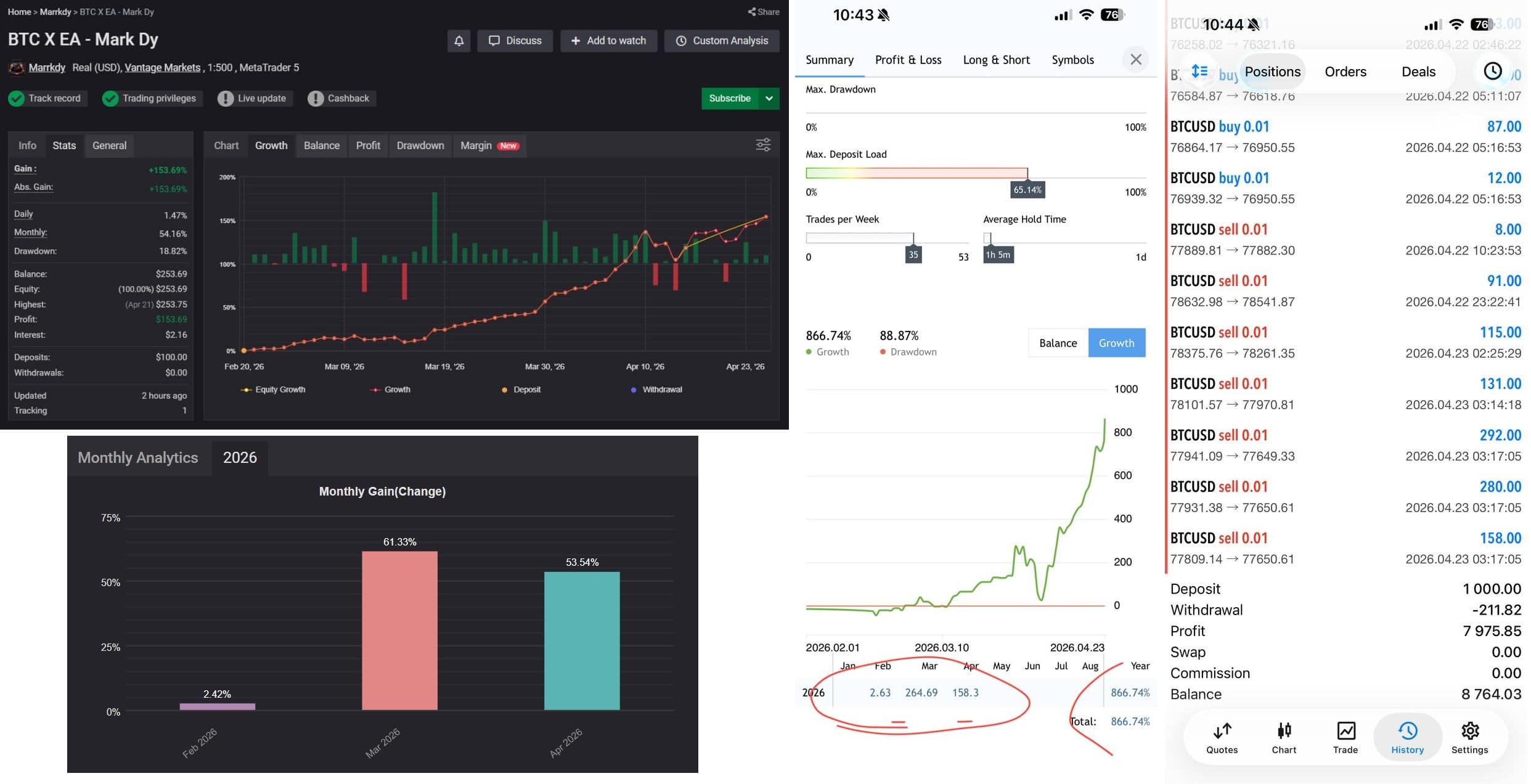Open the Vantage Markets broker link
1531x784 pixels.
click(x=162, y=68)
